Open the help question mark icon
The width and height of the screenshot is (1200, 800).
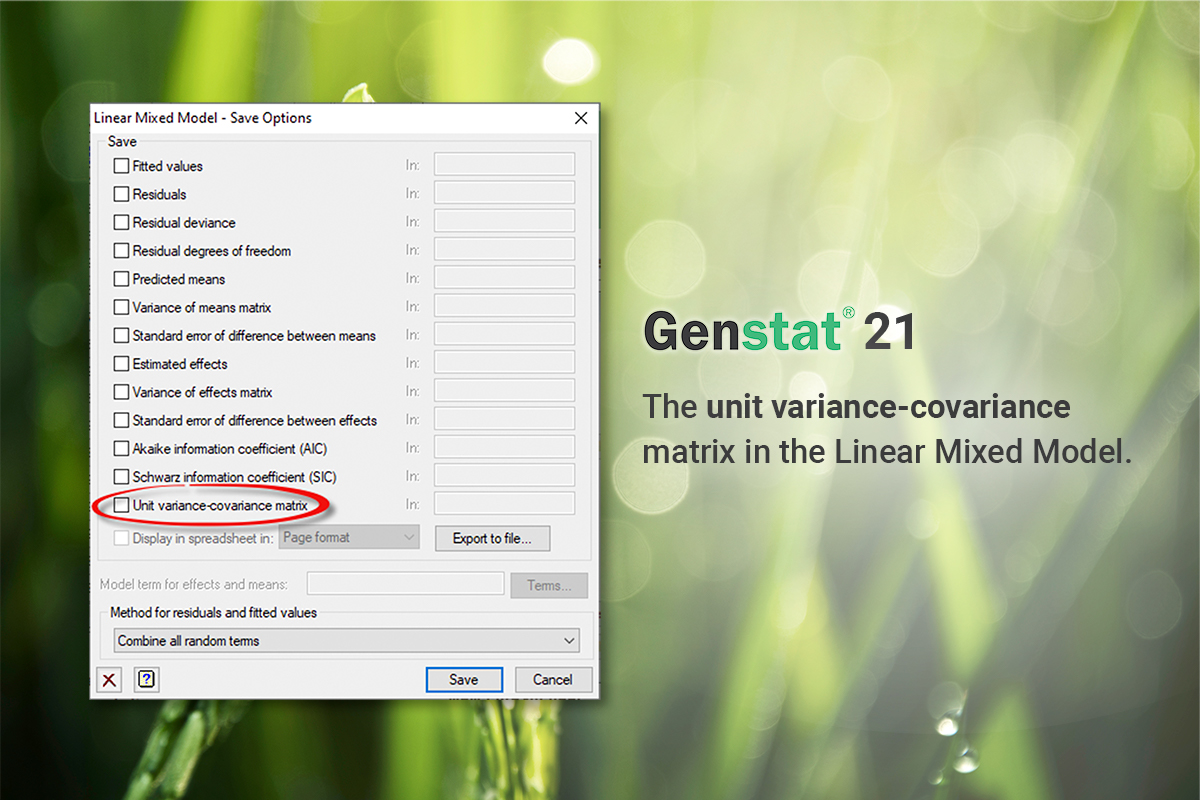(x=147, y=680)
